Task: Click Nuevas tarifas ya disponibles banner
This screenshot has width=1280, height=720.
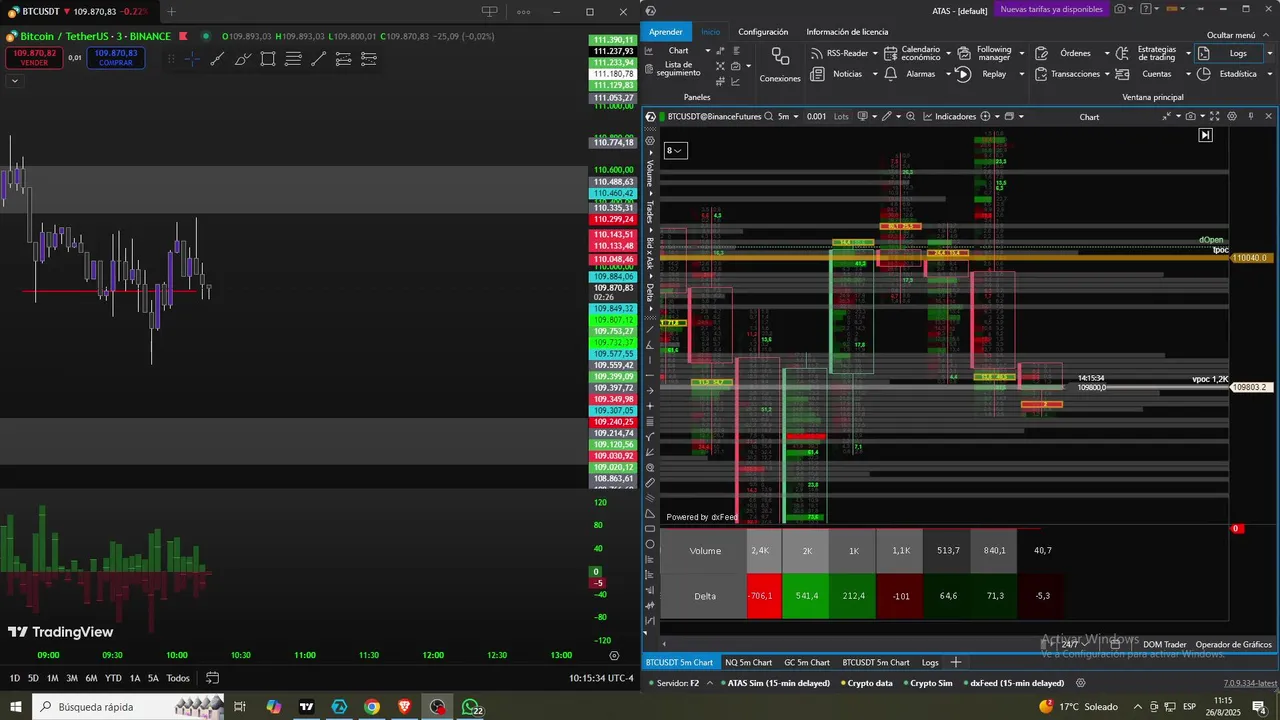Action: tap(1052, 9)
